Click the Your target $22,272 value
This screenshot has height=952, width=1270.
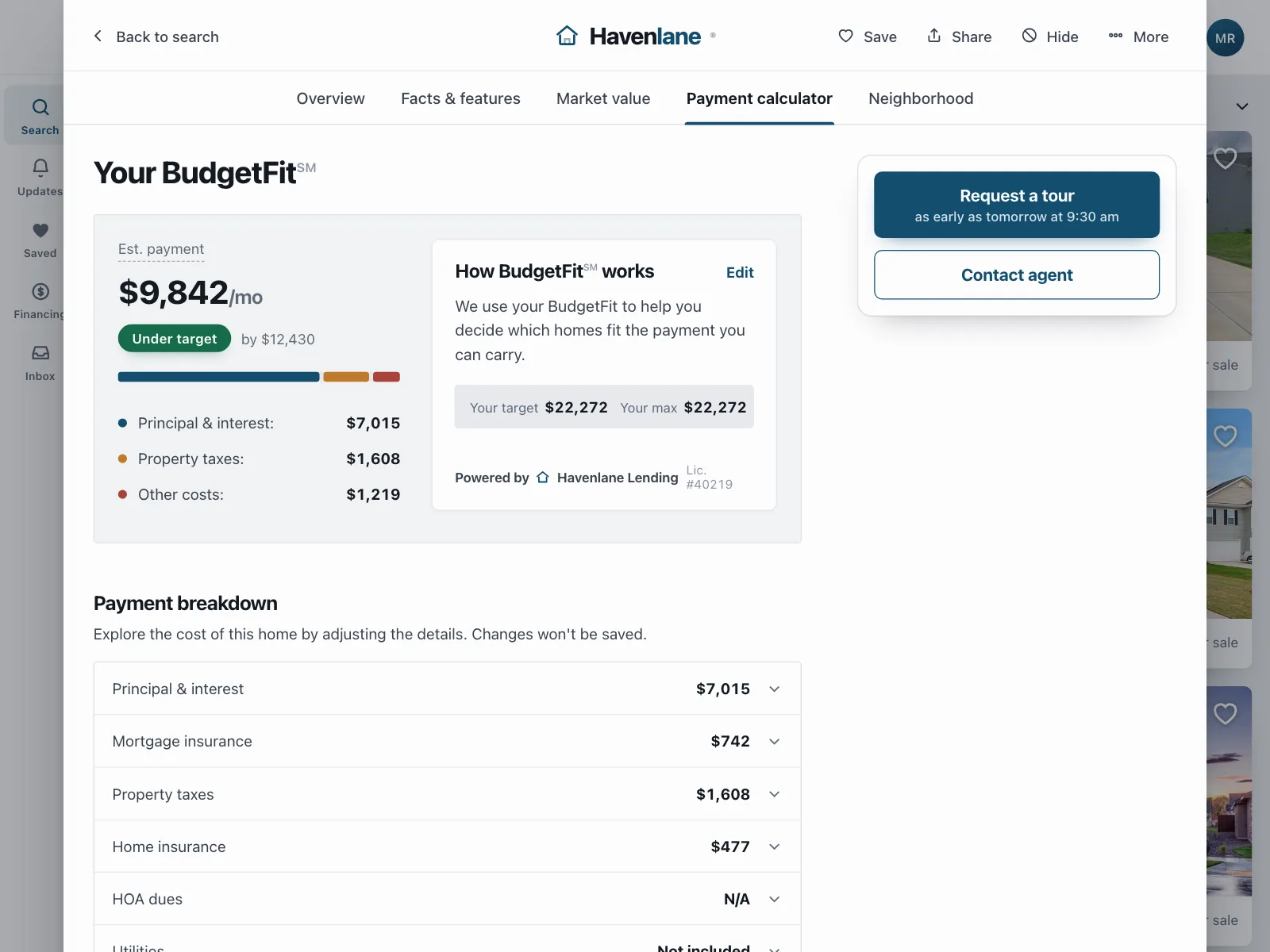tap(576, 407)
